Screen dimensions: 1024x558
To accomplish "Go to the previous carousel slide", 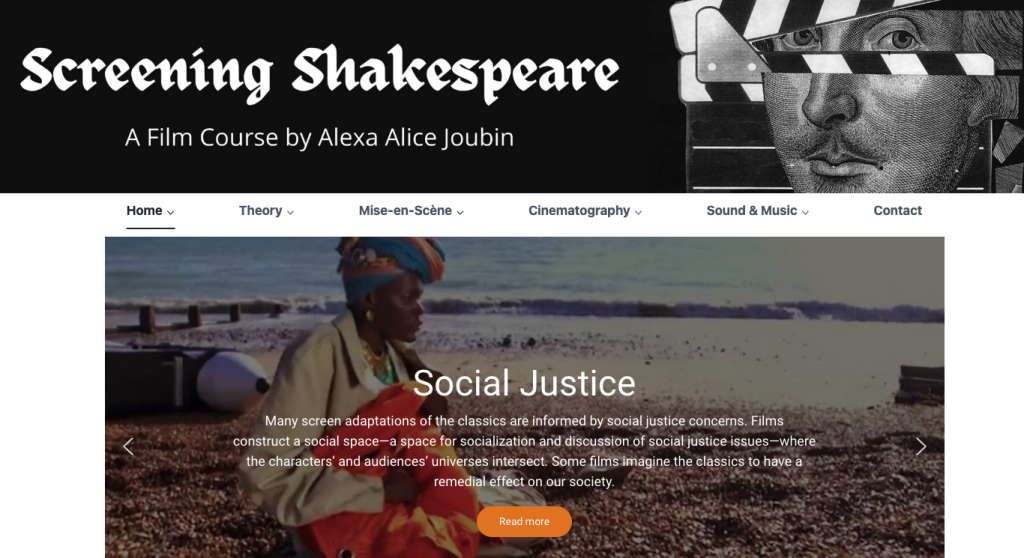I will (129, 446).
